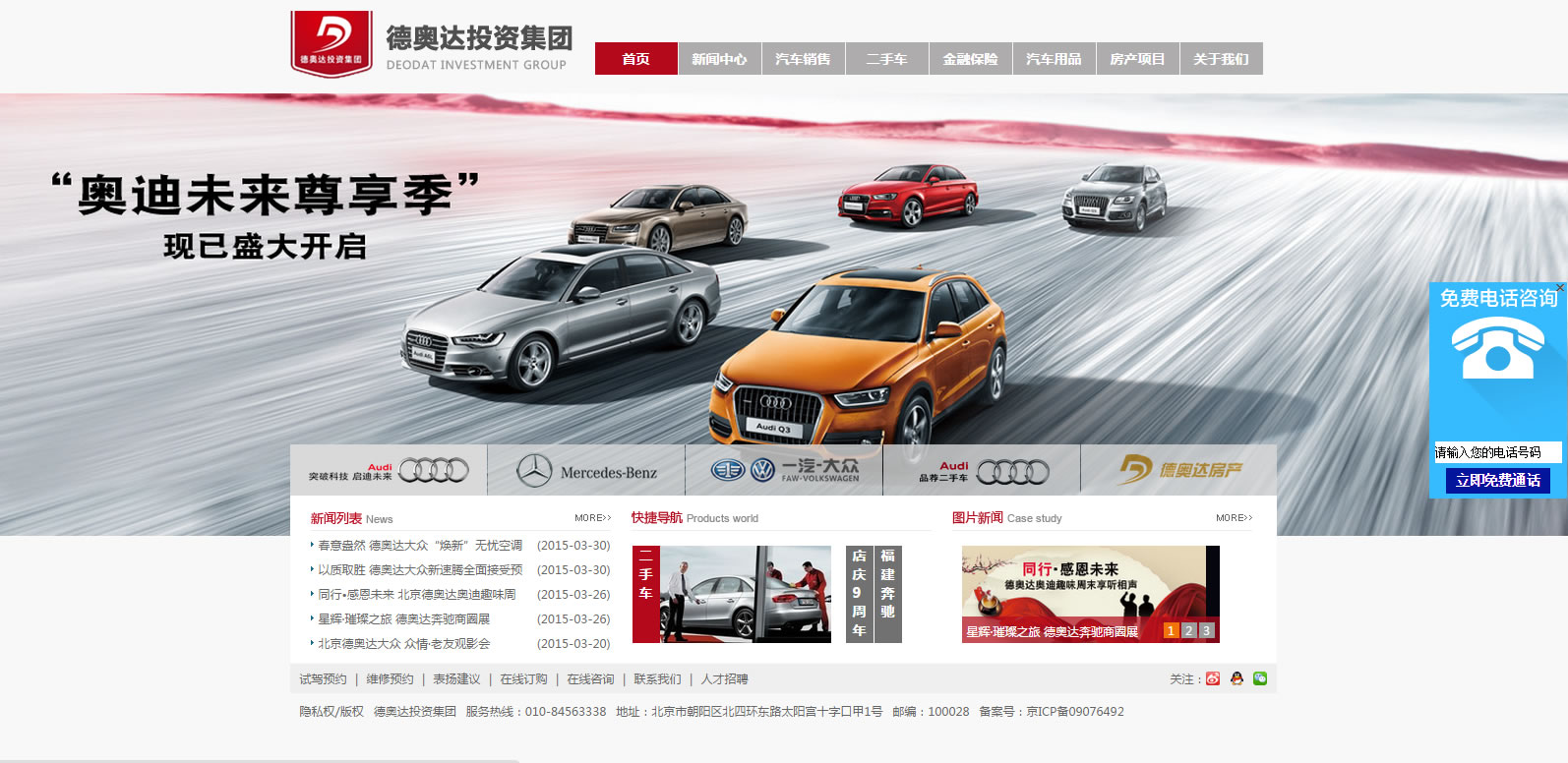Focus the phone number input field

(x=1497, y=452)
